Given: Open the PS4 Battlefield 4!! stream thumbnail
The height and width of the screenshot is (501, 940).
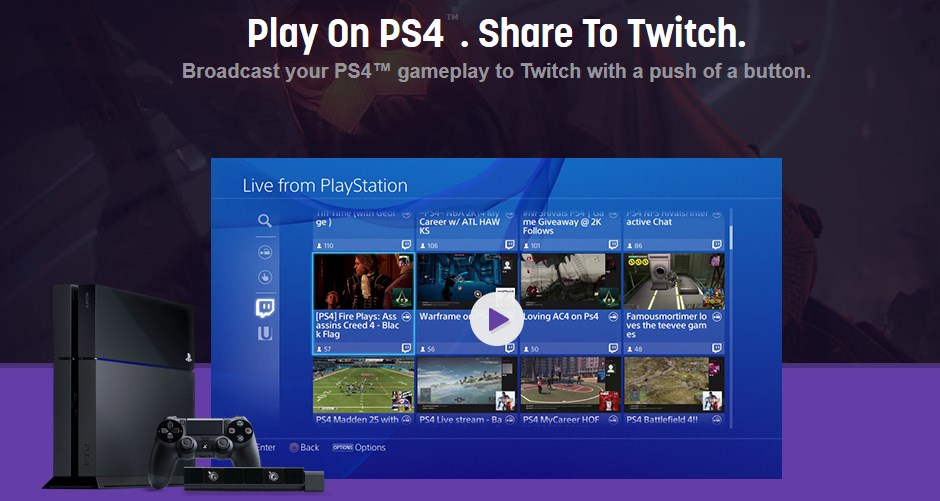Looking at the screenshot, I should click(x=674, y=385).
